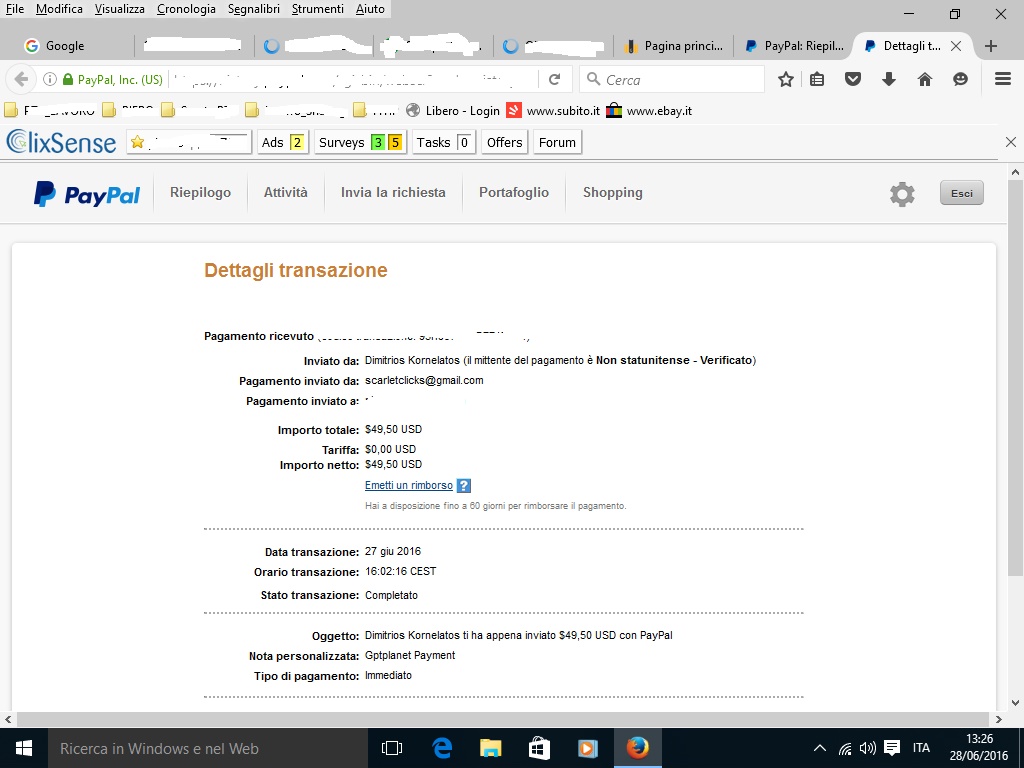Open the Firefox hamburger menu
Image resolution: width=1024 pixels, height=768 pixels.
click(x=1003, y=79)
